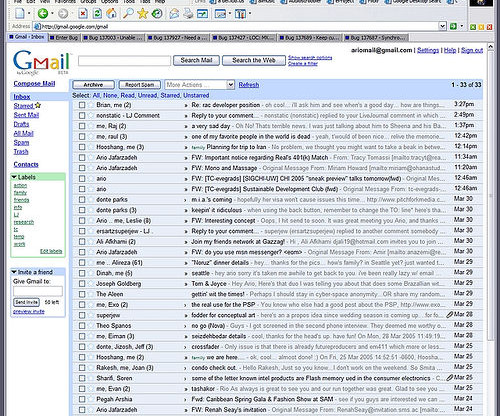Image resolution: width=500 pixels, height=416 pixels.
Task: Switch to the Enter Bug tab
Action: coord(64,38)
